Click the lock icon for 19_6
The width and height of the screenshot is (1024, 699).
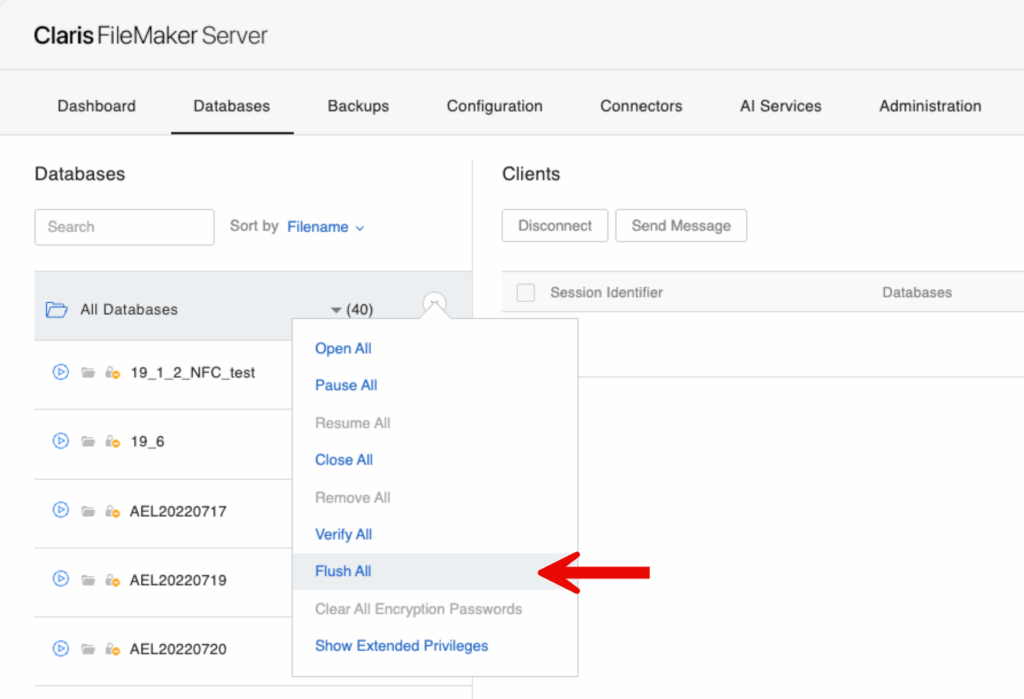(113, 442)
